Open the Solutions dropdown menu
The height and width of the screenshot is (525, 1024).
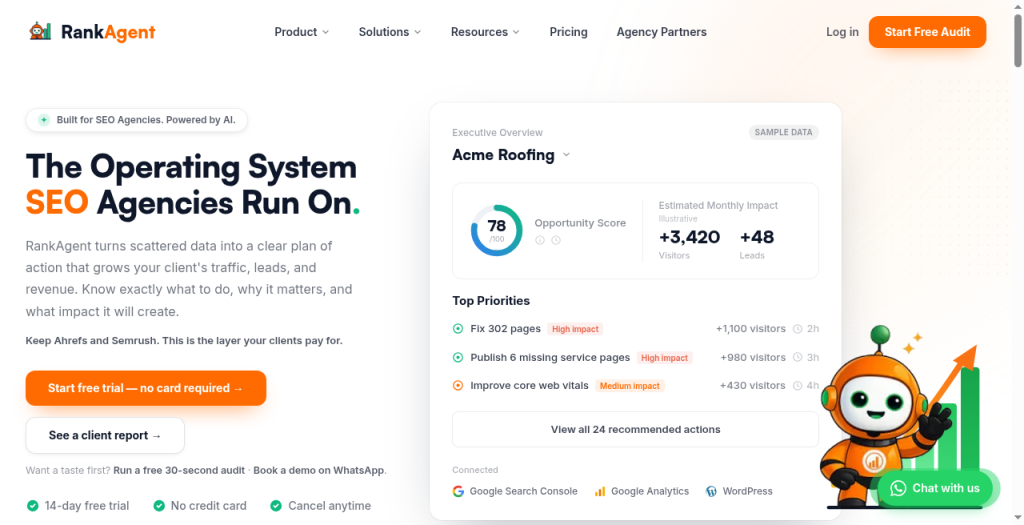390,32
